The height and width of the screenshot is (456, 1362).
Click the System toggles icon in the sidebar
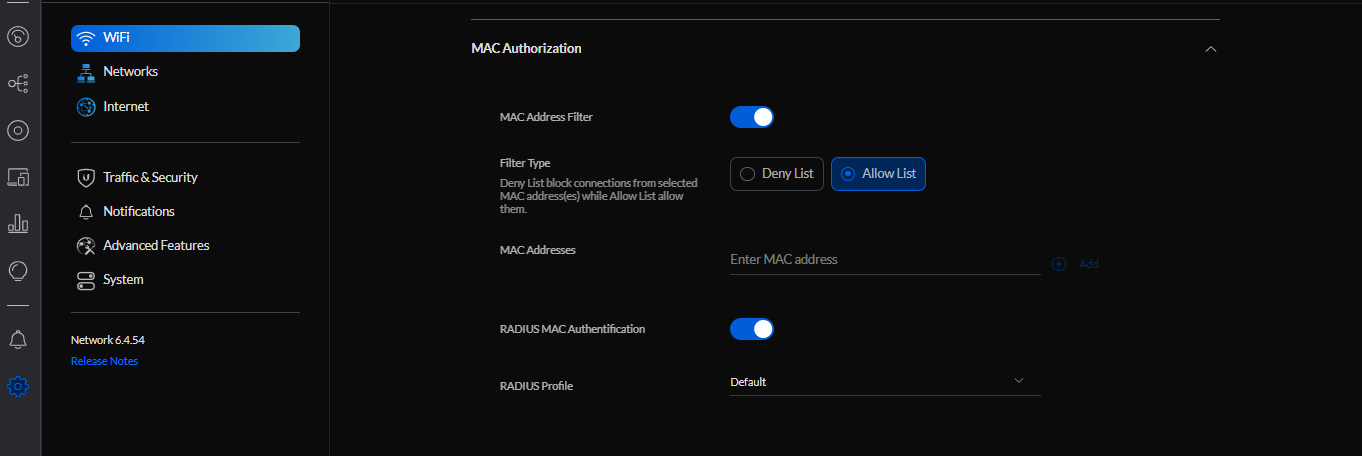[86, 279]
